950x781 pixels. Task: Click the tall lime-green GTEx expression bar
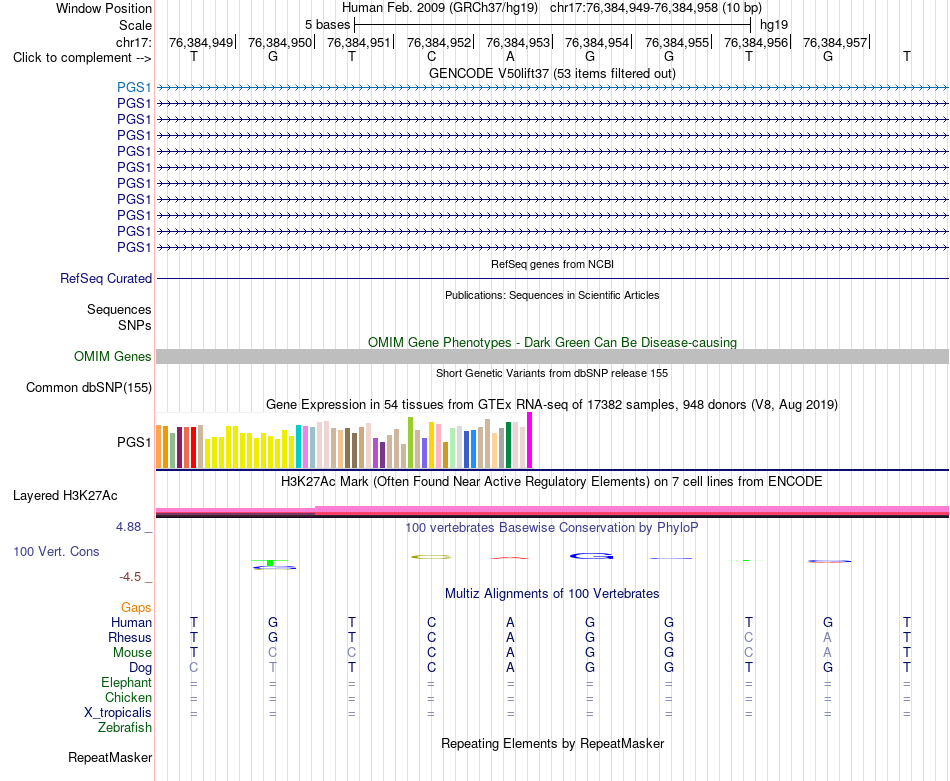(x=411, y=442)
